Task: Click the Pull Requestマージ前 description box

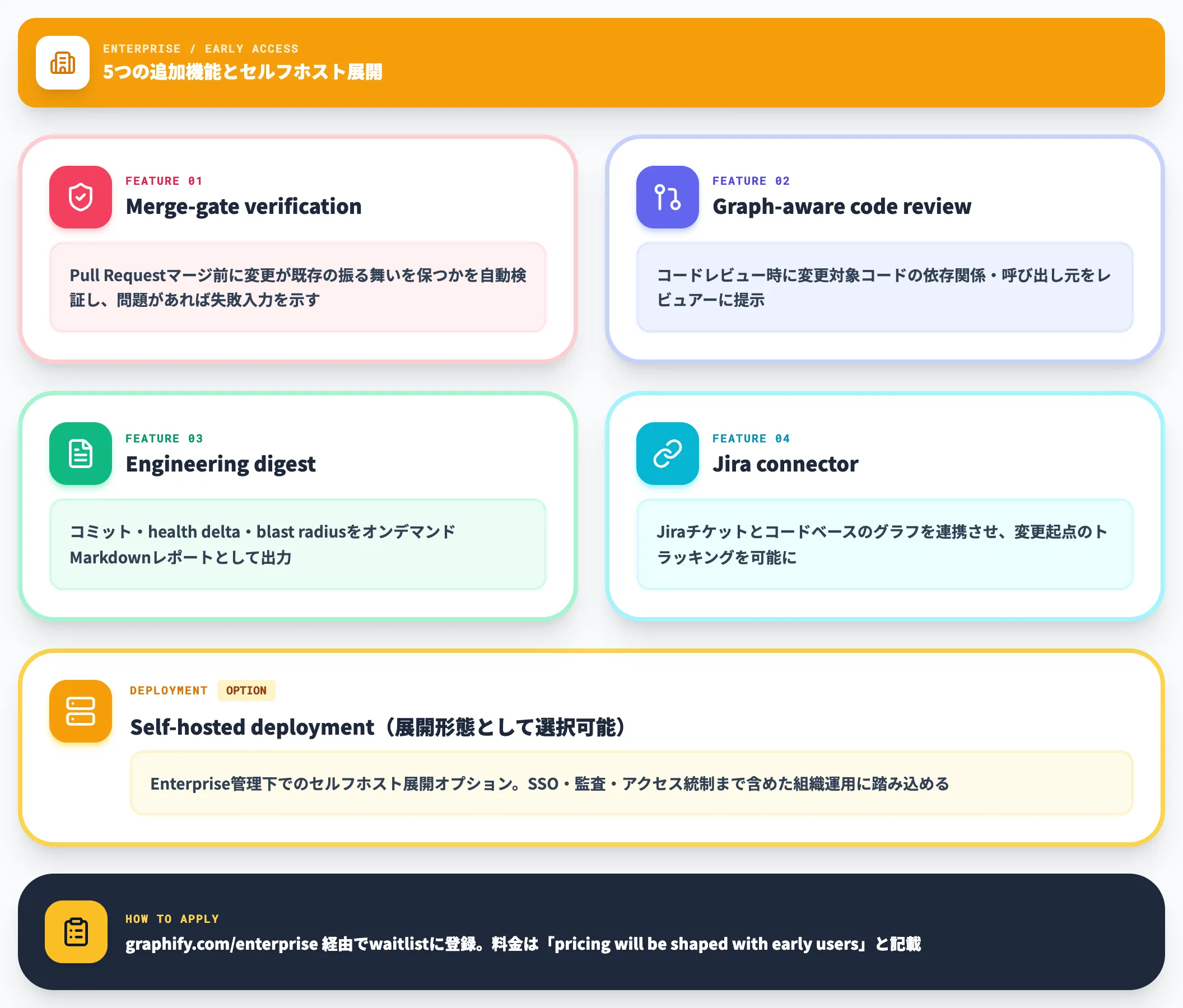Action: point(298,287)
